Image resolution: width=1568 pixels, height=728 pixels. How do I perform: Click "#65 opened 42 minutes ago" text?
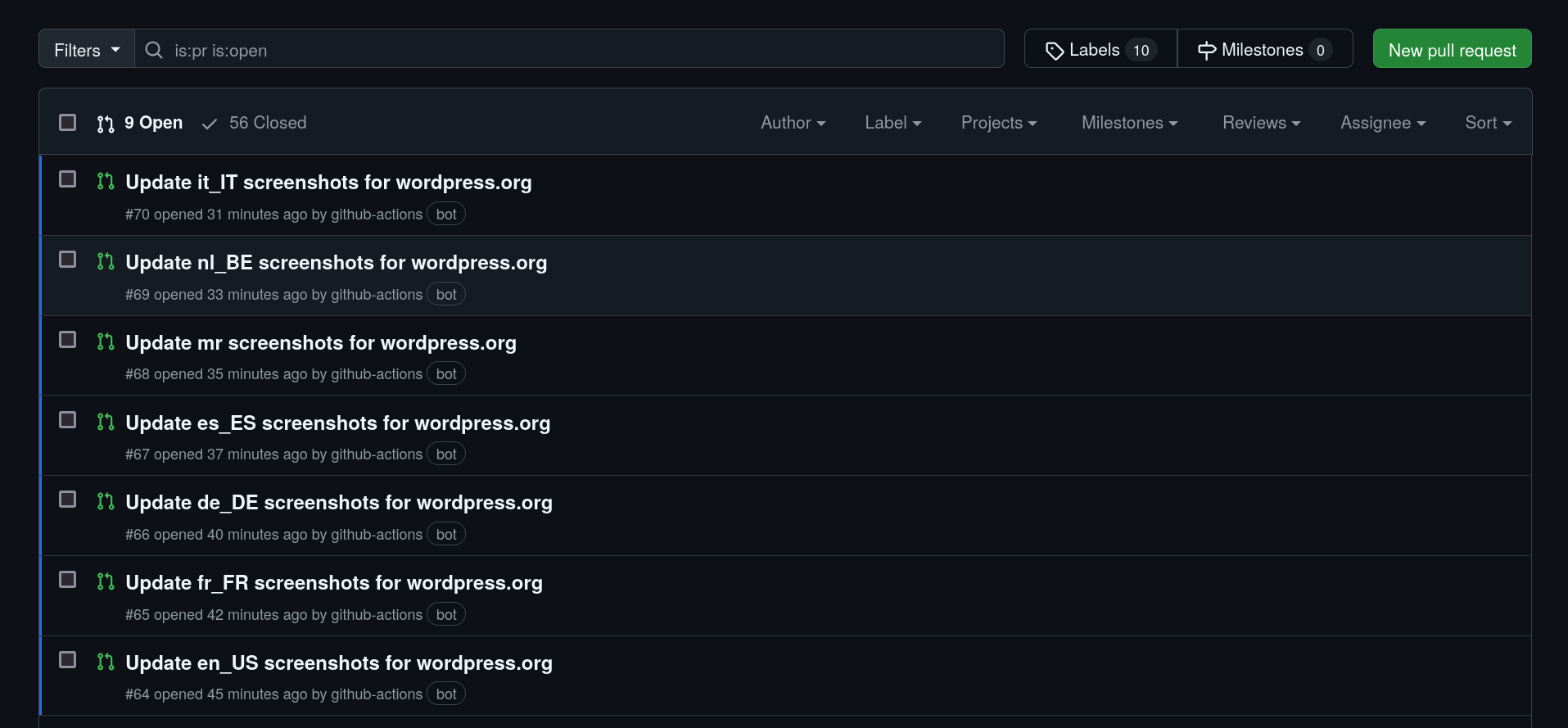216,615
